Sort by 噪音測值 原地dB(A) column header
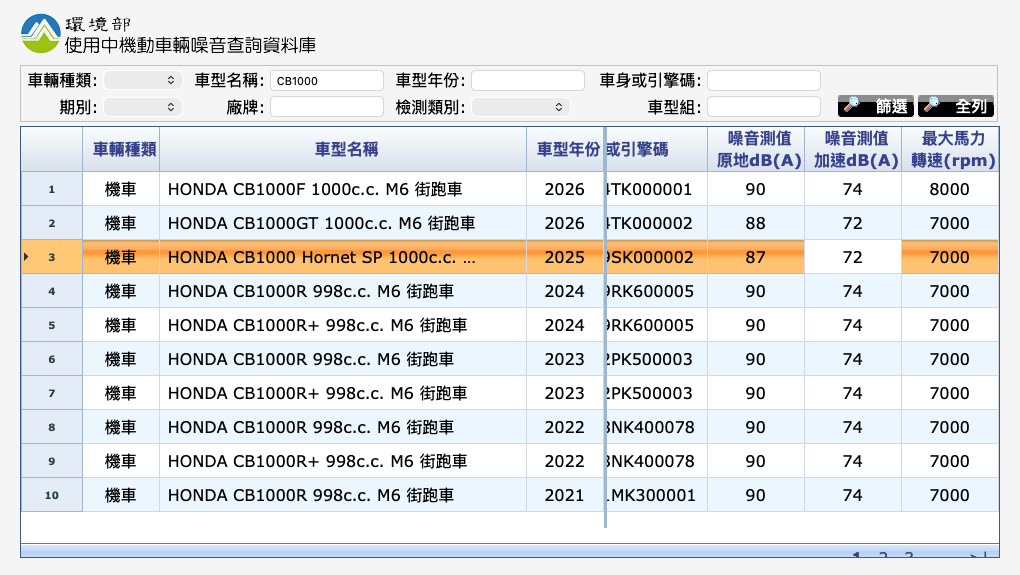 point(755,149)
